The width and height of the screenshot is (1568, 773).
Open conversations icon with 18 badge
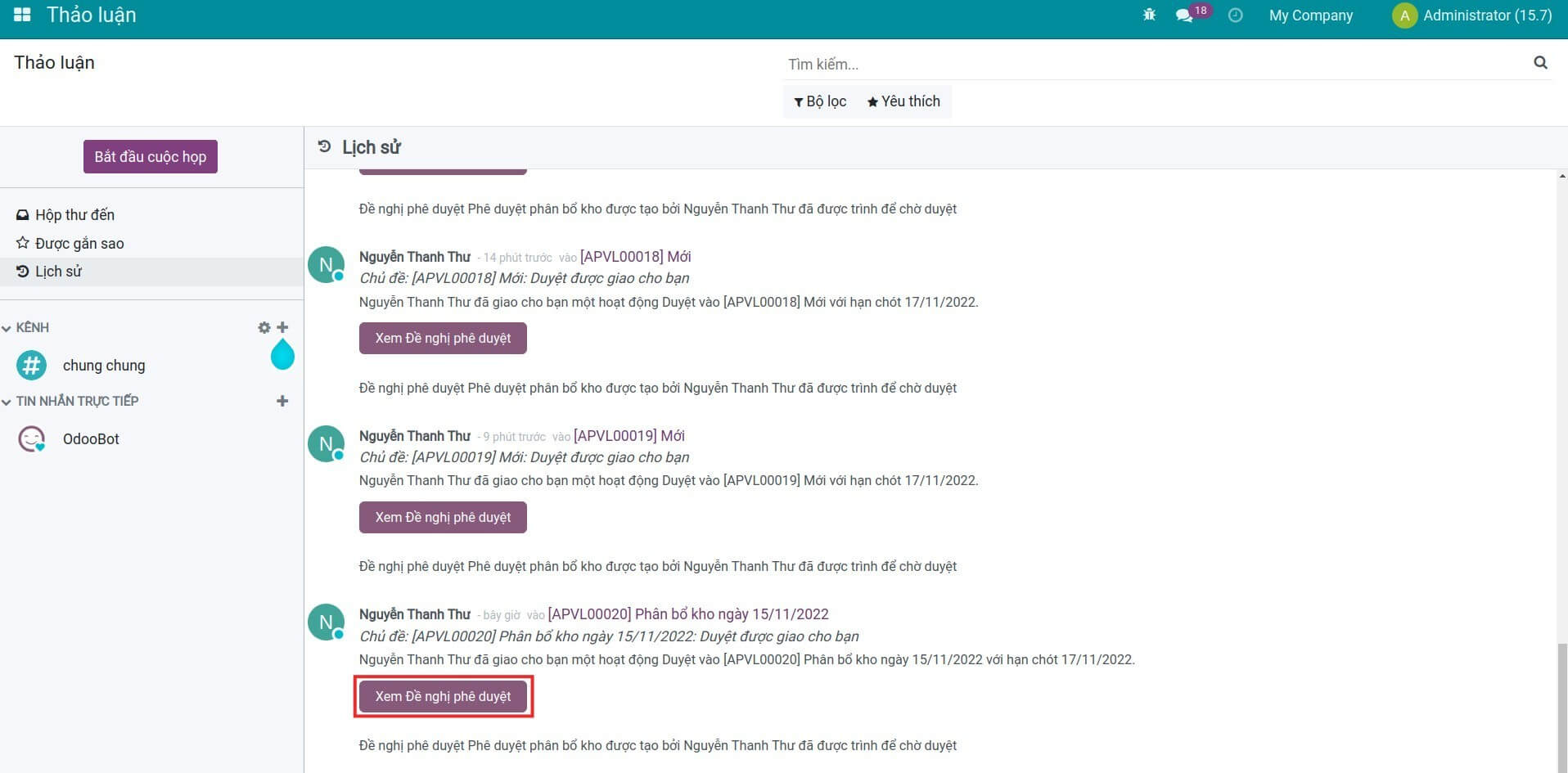point(1184,16)
